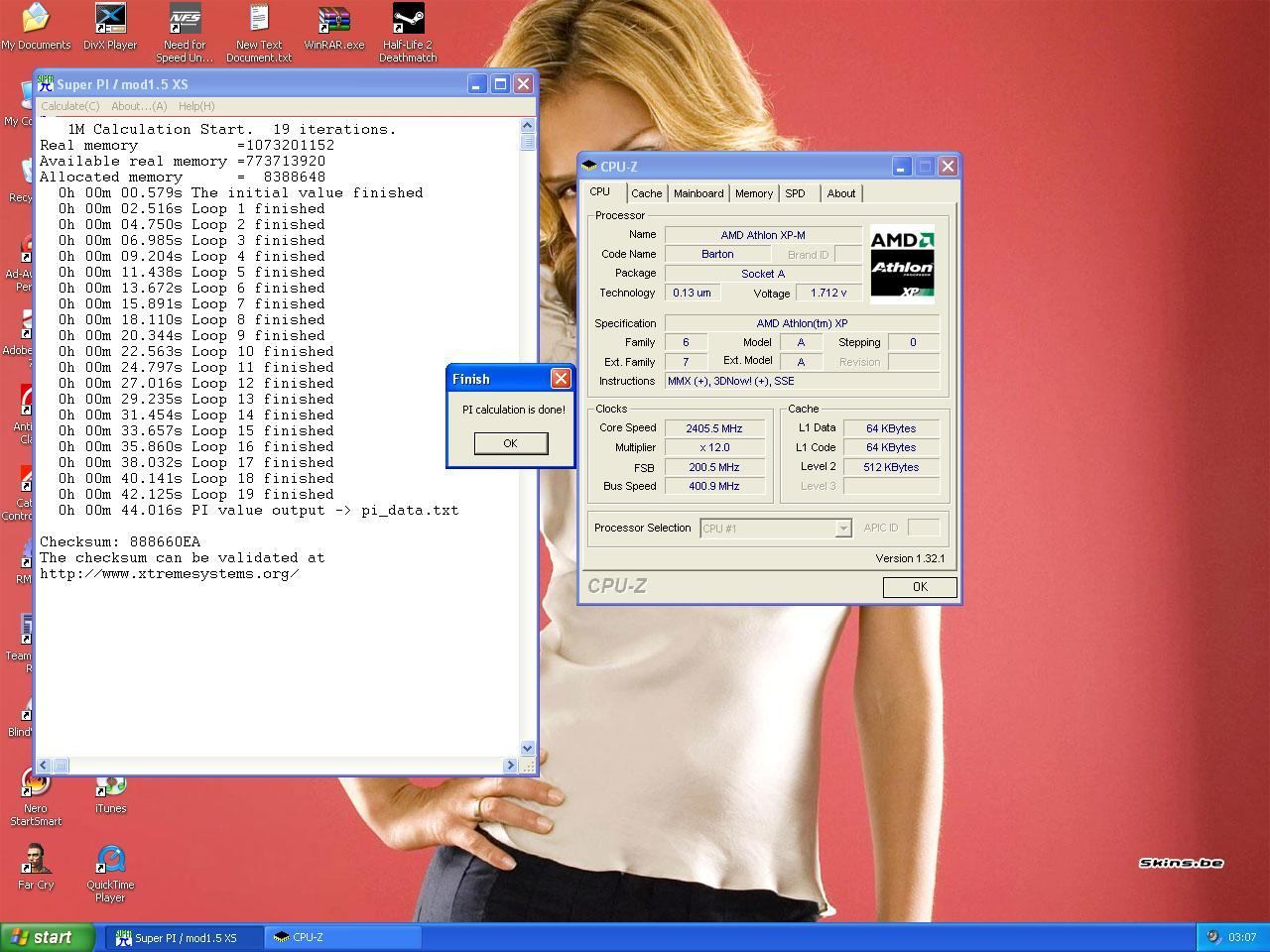Switch to the CPU tab in CPU-Z

(x=600, y=192)
